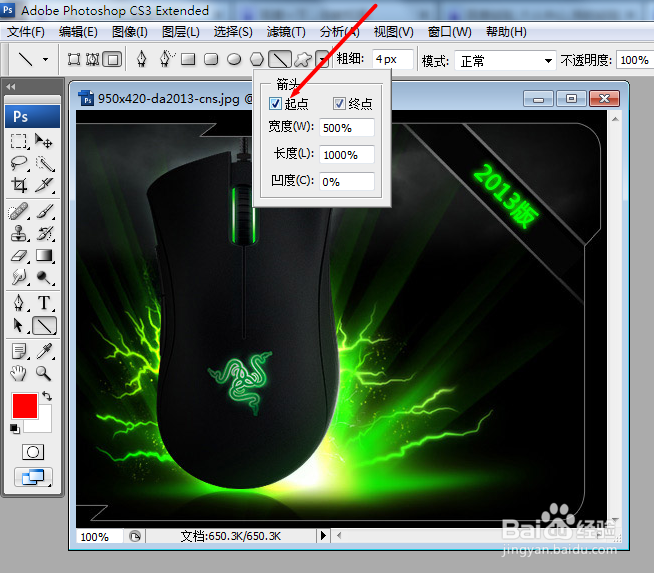Select the Line tool in toolbox
The height and width of the screenshot is (573, 654).
tap(45, 325)
